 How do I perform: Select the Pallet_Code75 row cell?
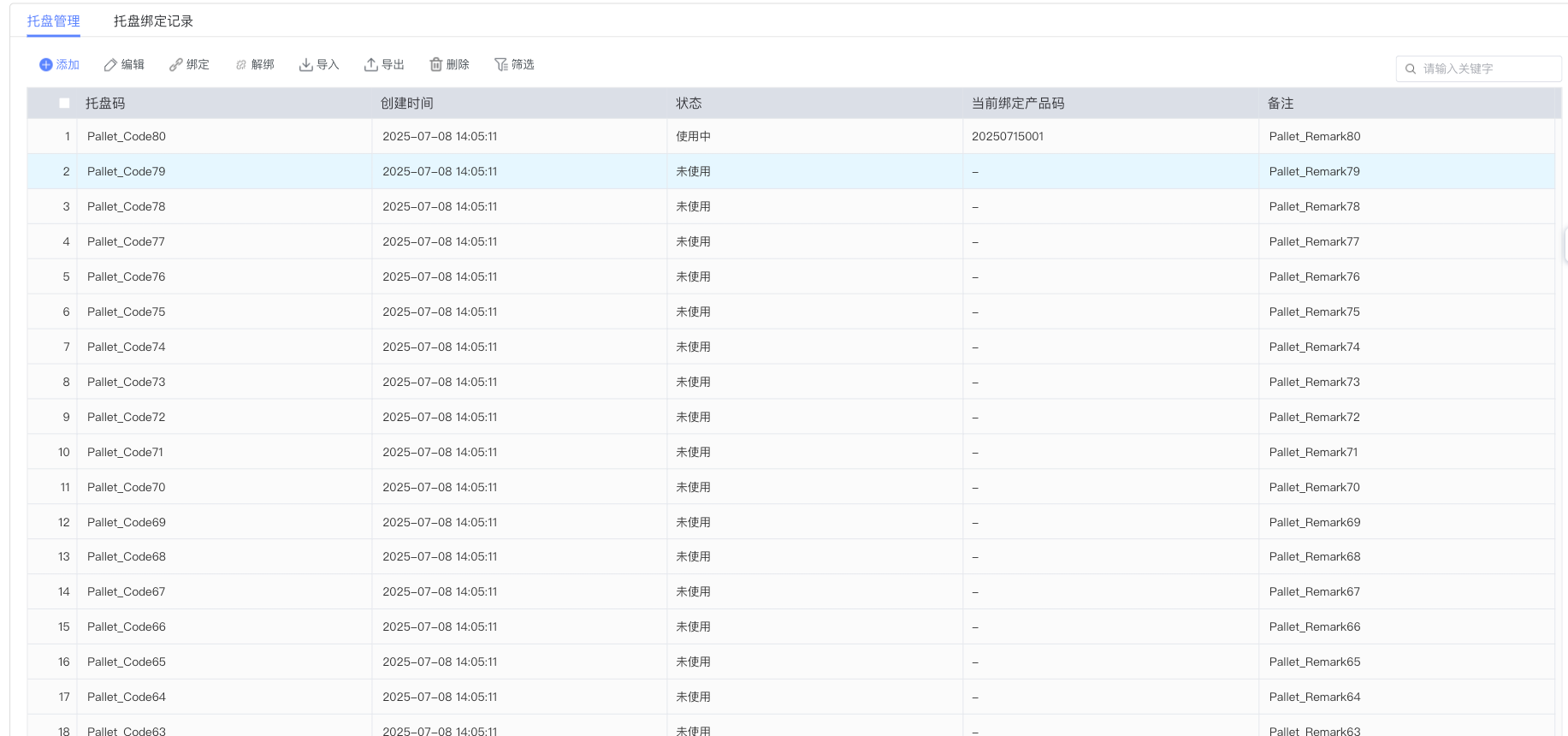tap(127, 312)
